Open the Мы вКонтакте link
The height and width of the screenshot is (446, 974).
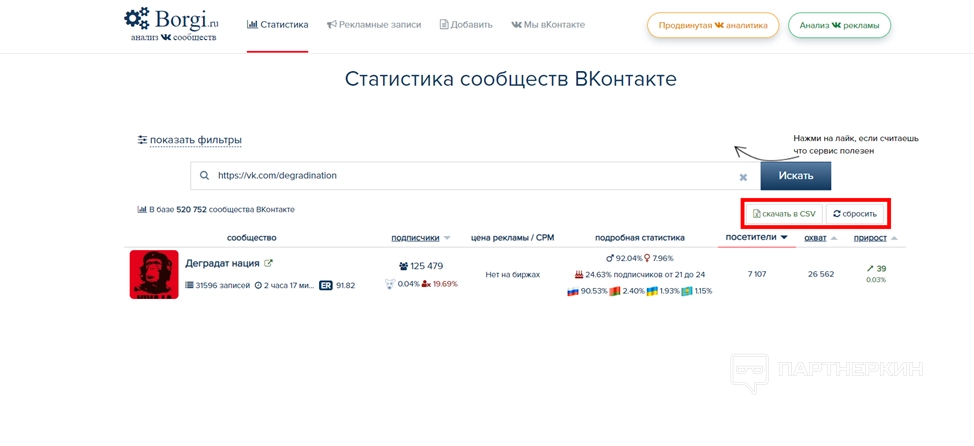coord(548,25)
